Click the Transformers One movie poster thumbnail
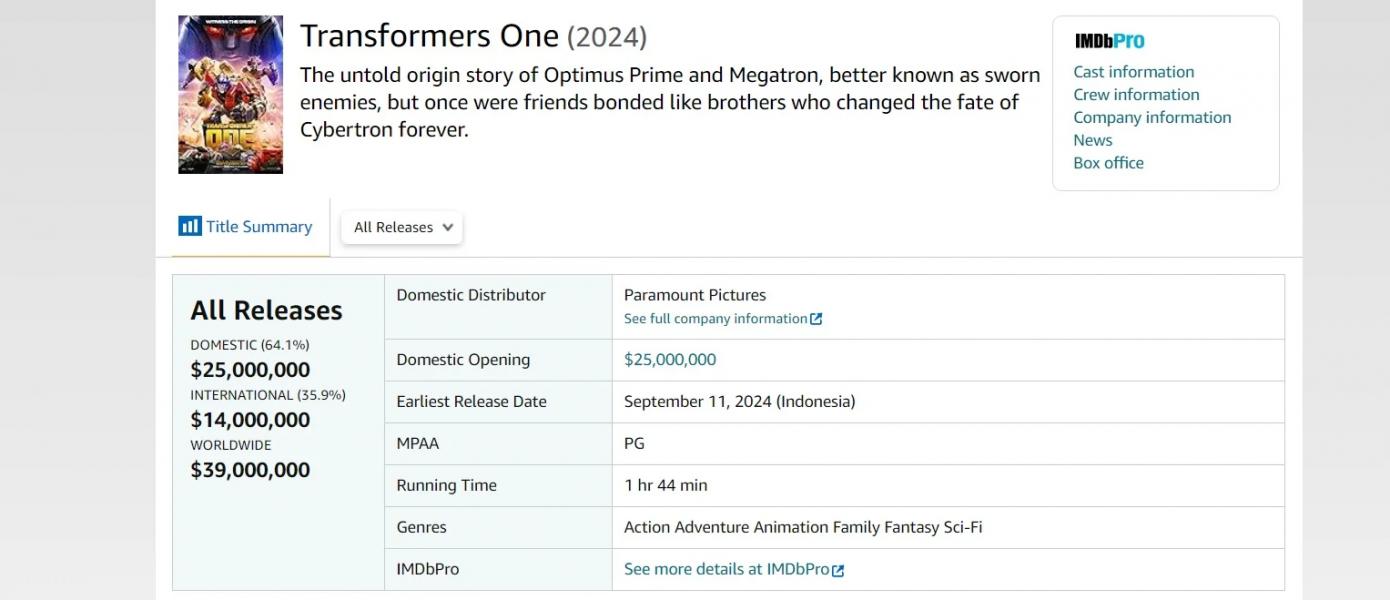 (x=230, y=95)
